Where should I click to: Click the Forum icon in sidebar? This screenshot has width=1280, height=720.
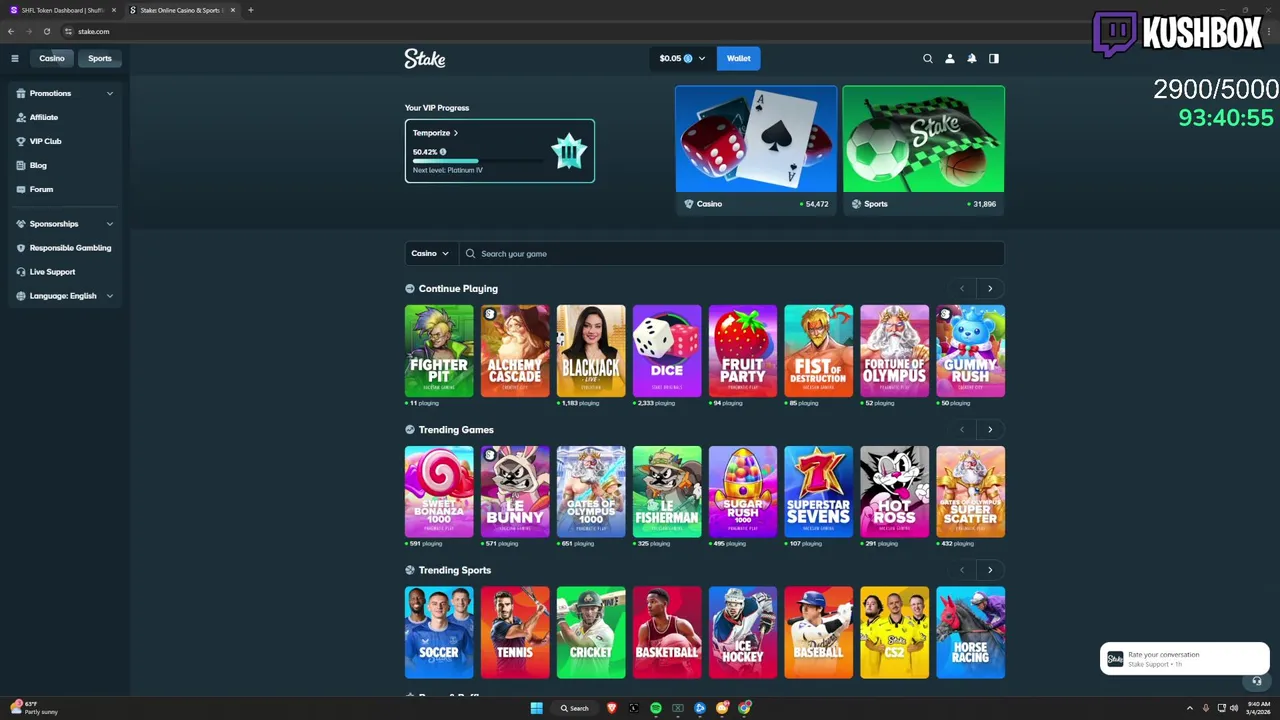pyautogui.click(x=21, y=189)
